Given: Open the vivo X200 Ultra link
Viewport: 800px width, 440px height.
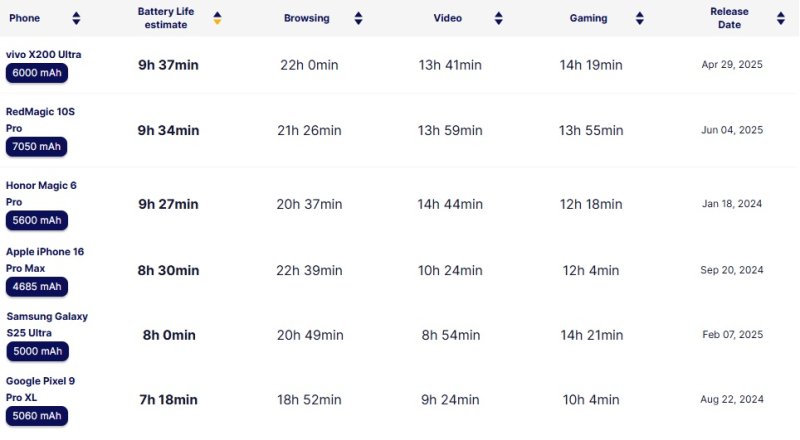Looking at the screenshot, I should [44, 54].
